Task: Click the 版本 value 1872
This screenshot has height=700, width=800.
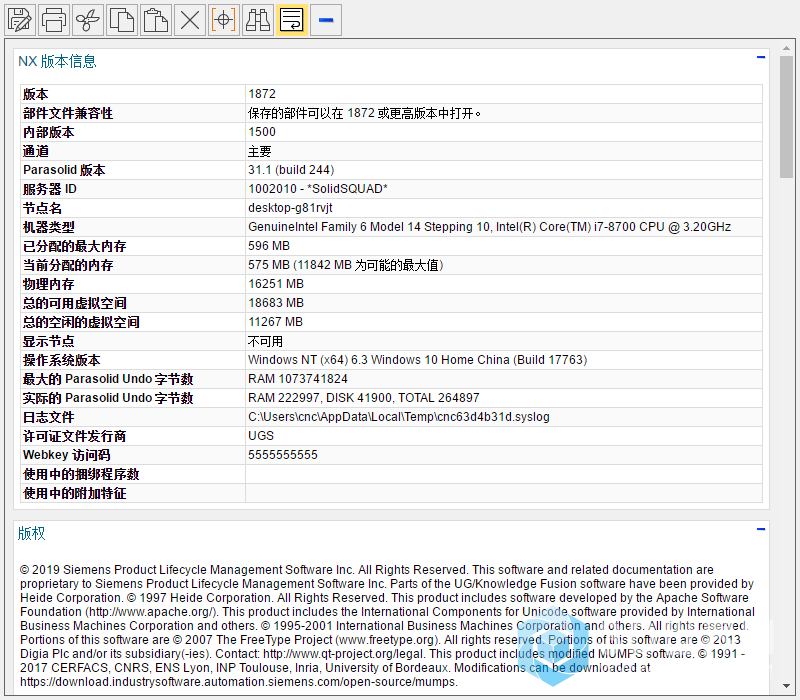Action: click(x=262, y=94)
